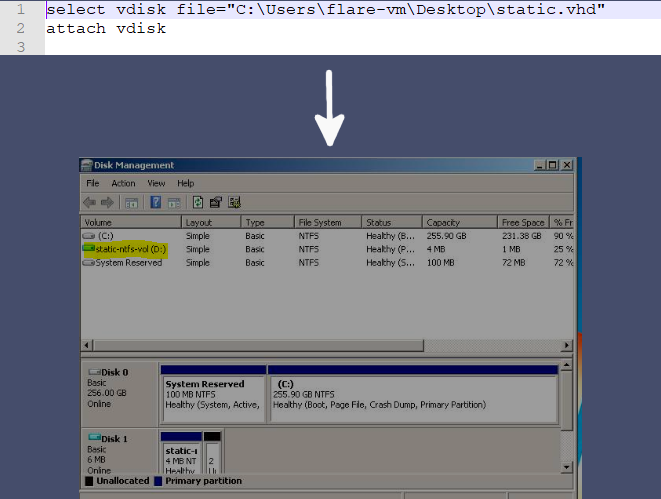The width and height of the screenshot is (661, 499).
Task: Click the Back arrow toolbar icon
Action: click(x=91, y=202)
